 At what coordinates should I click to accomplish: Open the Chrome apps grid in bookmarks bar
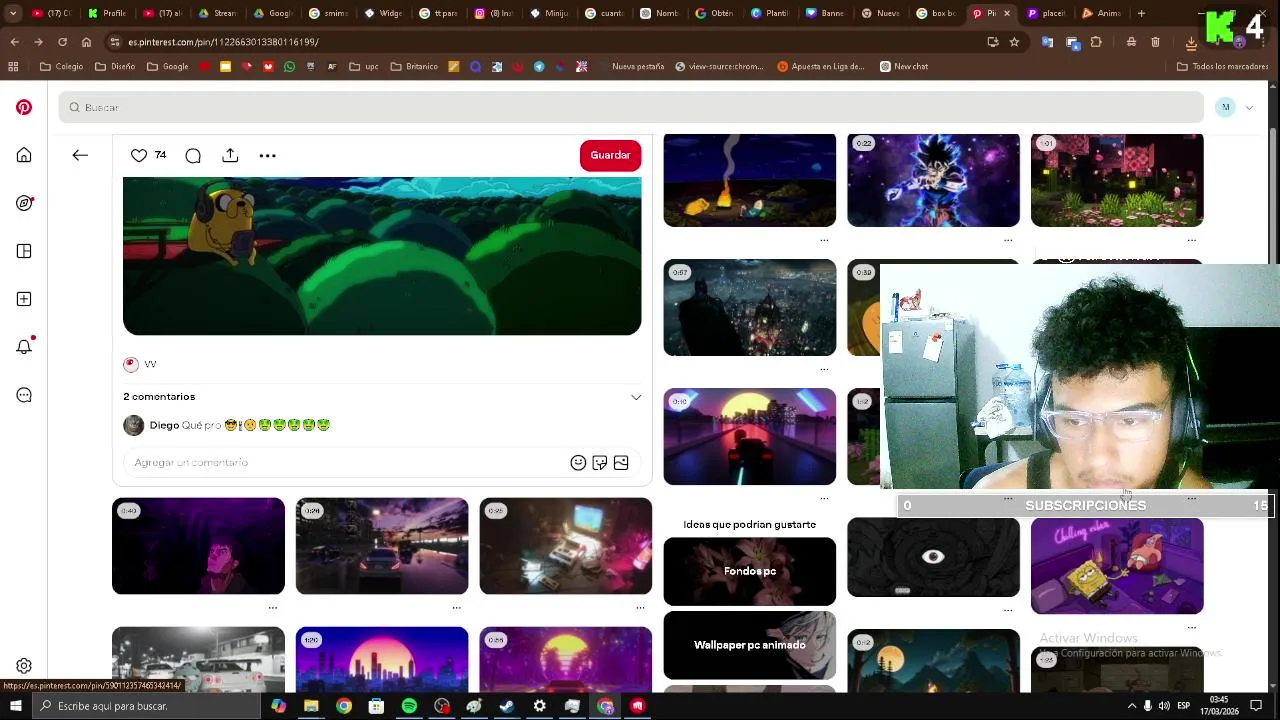coord(13,66)
